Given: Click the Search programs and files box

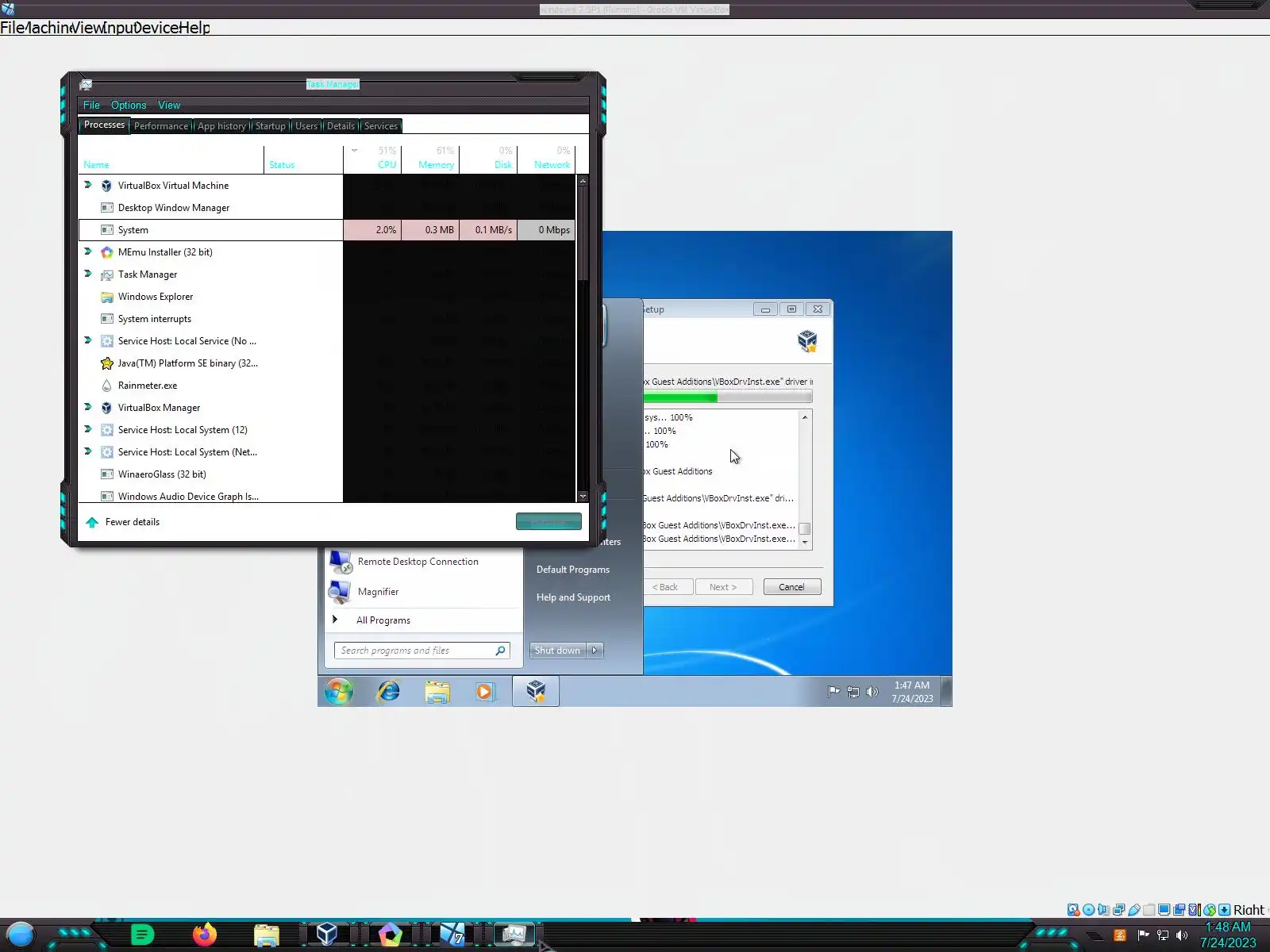Looking at the screenshot, I should pos(421,651).
